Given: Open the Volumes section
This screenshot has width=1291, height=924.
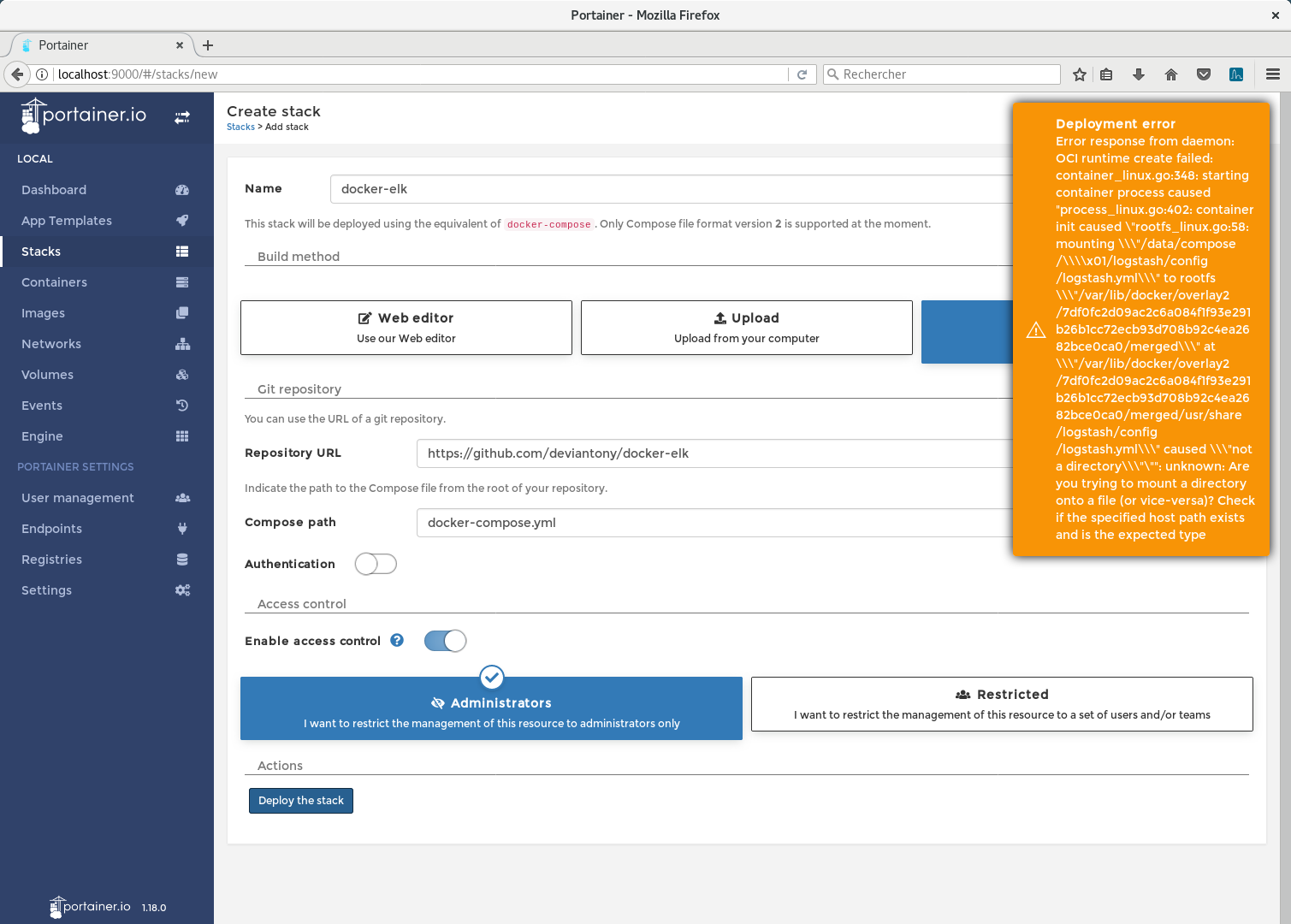Looking at the screenshot, I should [47, 374].
